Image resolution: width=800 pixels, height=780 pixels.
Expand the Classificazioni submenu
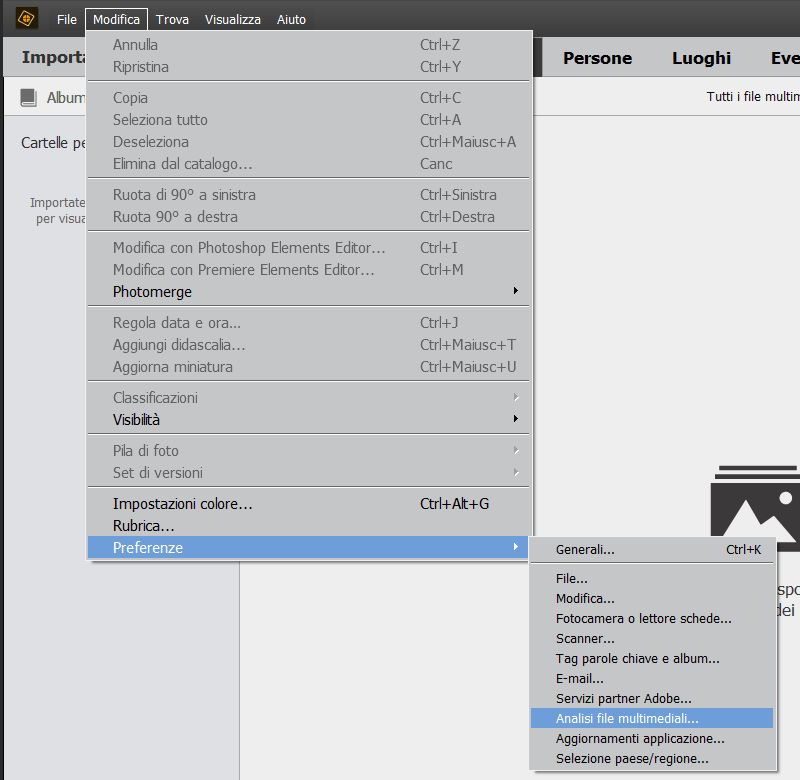[x=309, y=398]
